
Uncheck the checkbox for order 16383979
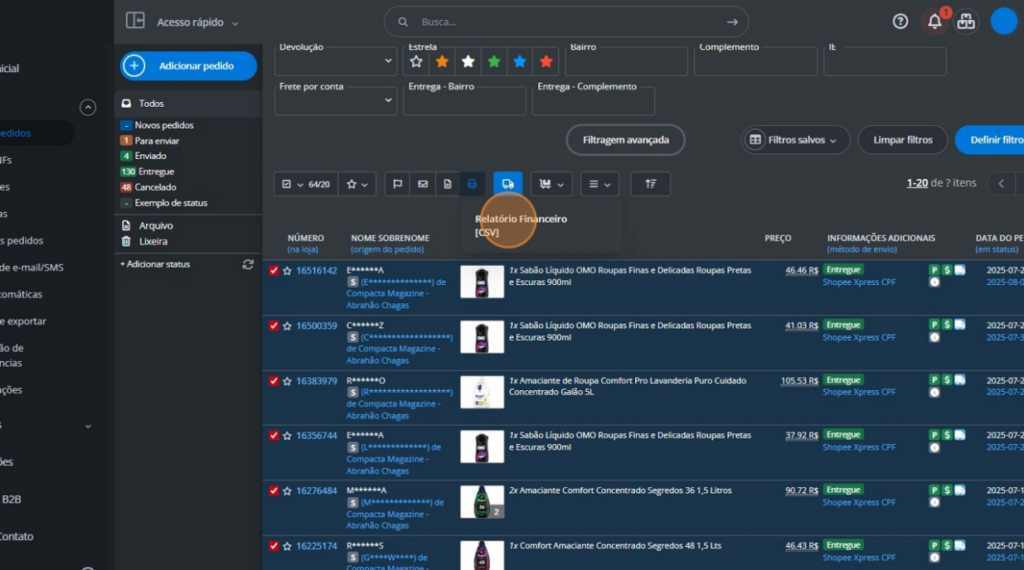[274, 381]
